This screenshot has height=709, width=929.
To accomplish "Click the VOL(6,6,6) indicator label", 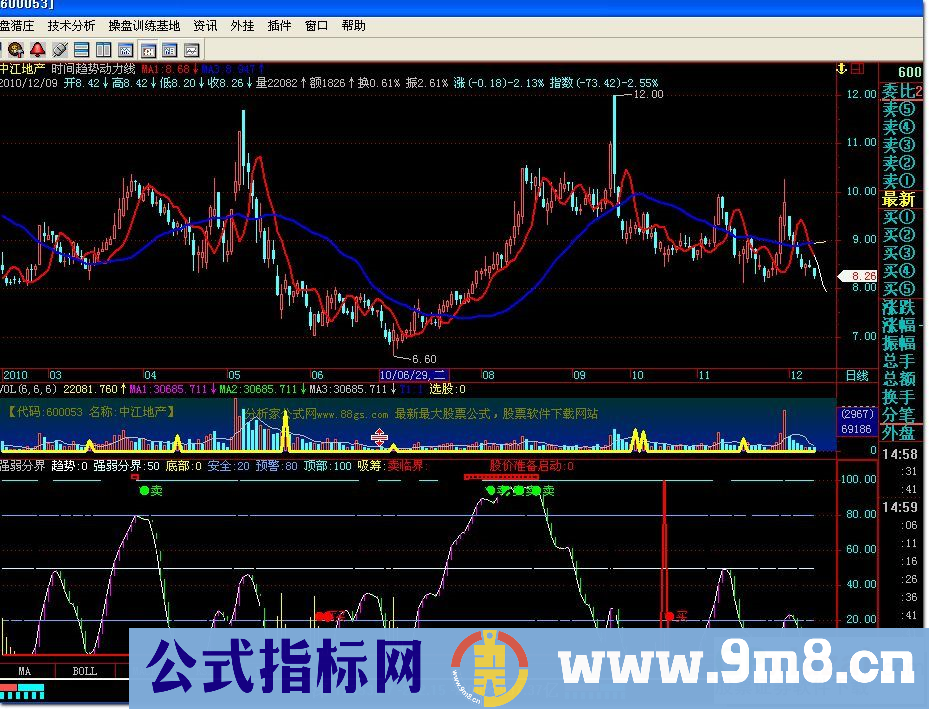I will (28, 389).
